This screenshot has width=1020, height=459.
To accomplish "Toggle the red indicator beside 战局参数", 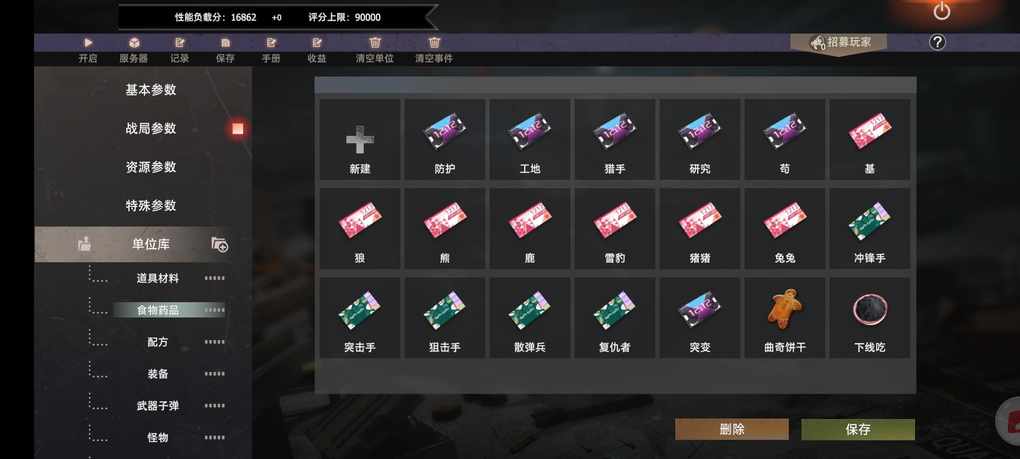I will click(x=238, y=129).
